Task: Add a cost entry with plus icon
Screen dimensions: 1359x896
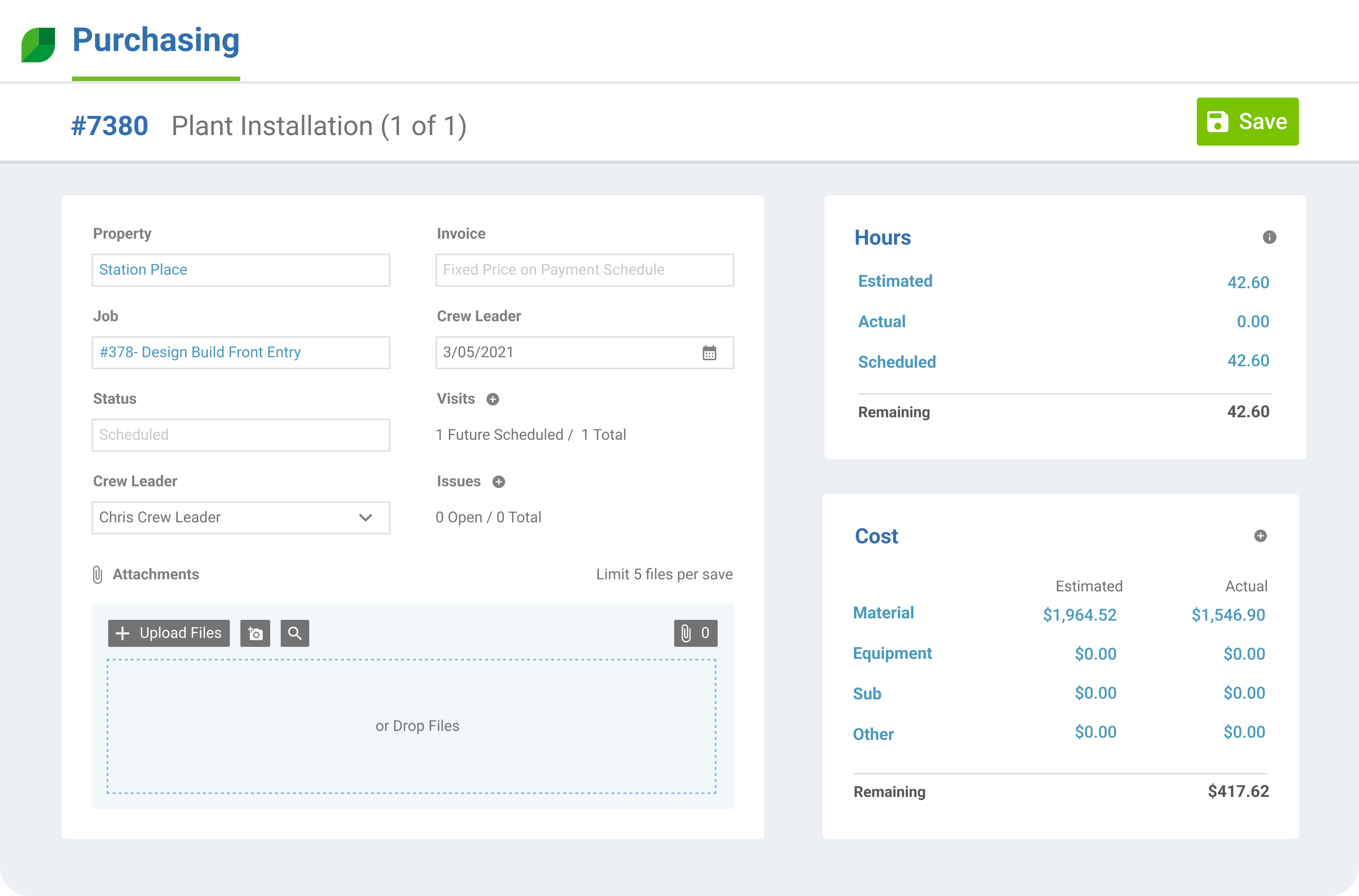Action: pyautogui.click(x=1260, y=536)
